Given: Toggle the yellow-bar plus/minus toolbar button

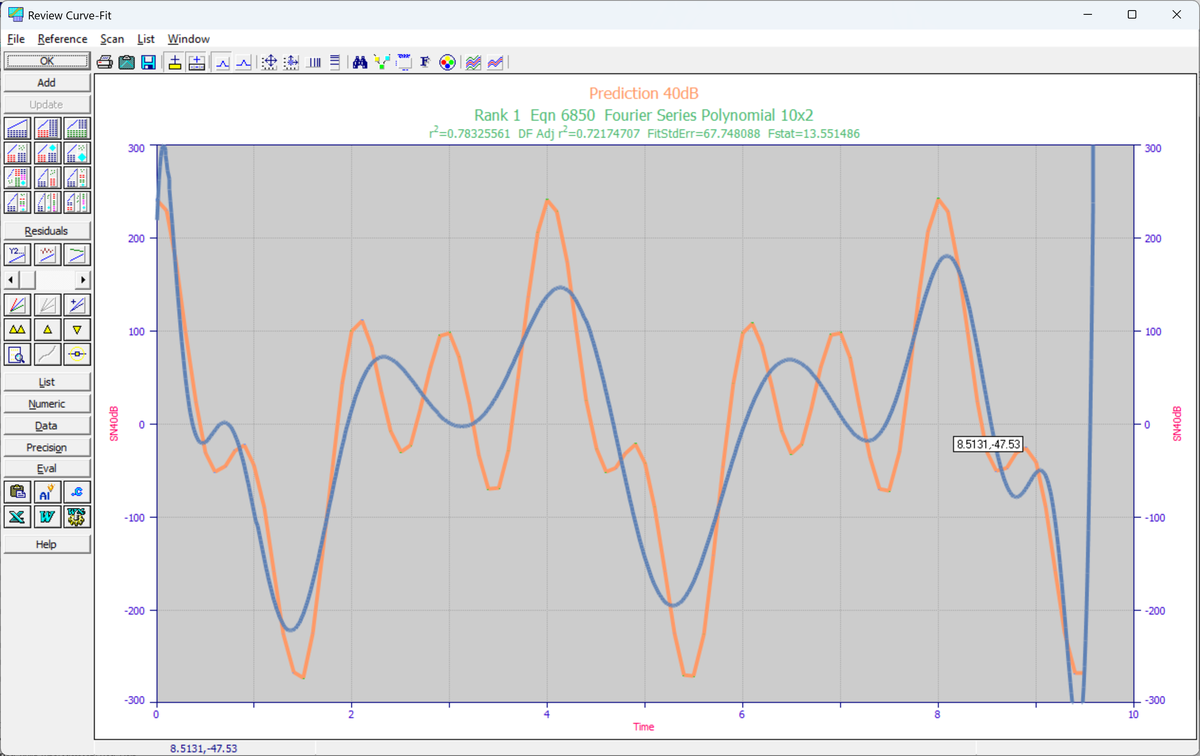Looking at the screenshot, I should pyautogui.click(x=175, y=62).
